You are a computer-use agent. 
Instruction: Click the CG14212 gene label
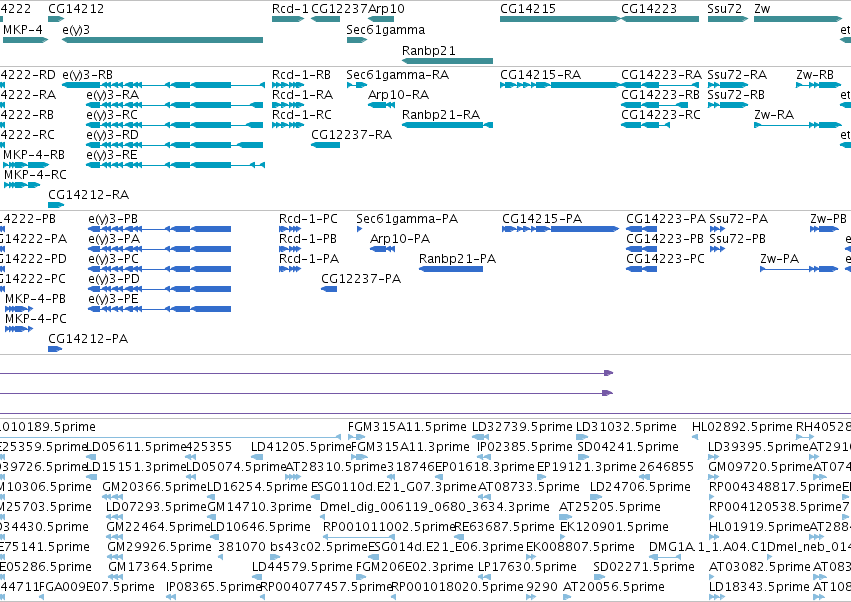click(76, 9)
